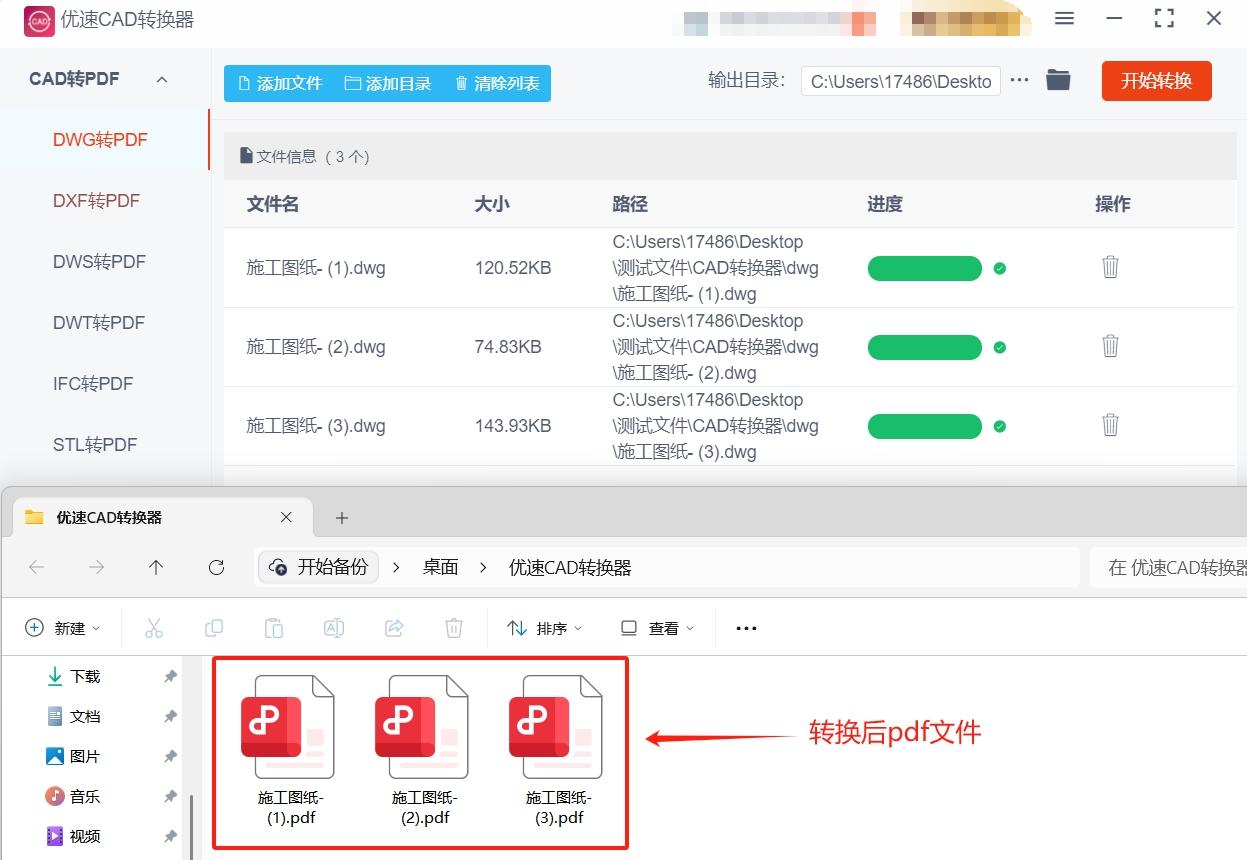The width and height of the screenshot is (1247, 860).
Task: Clear the file list using 清除列表
Action: [x=496, y=84]
